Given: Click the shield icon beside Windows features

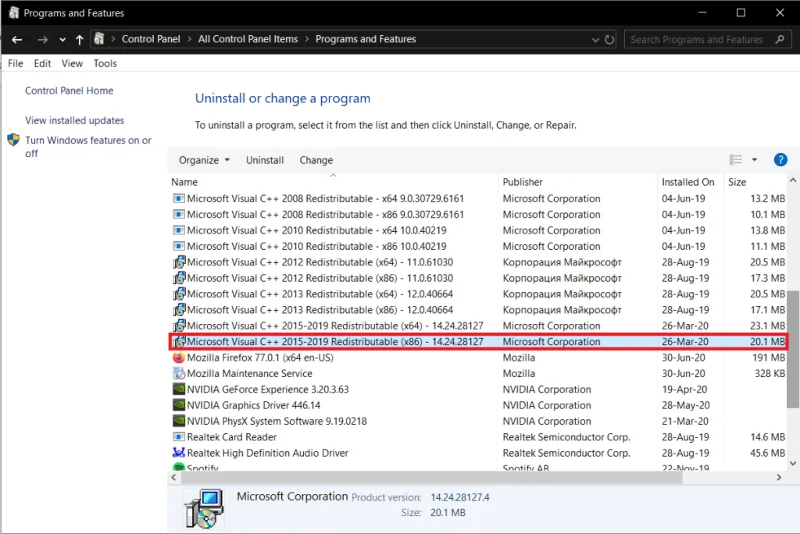Looking at the screenshot, I should pyautogui.click(x=13, y=140).
